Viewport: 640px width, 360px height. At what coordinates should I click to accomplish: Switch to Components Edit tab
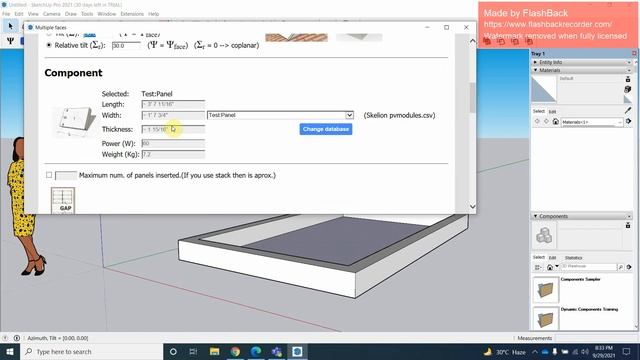point(552,258)
